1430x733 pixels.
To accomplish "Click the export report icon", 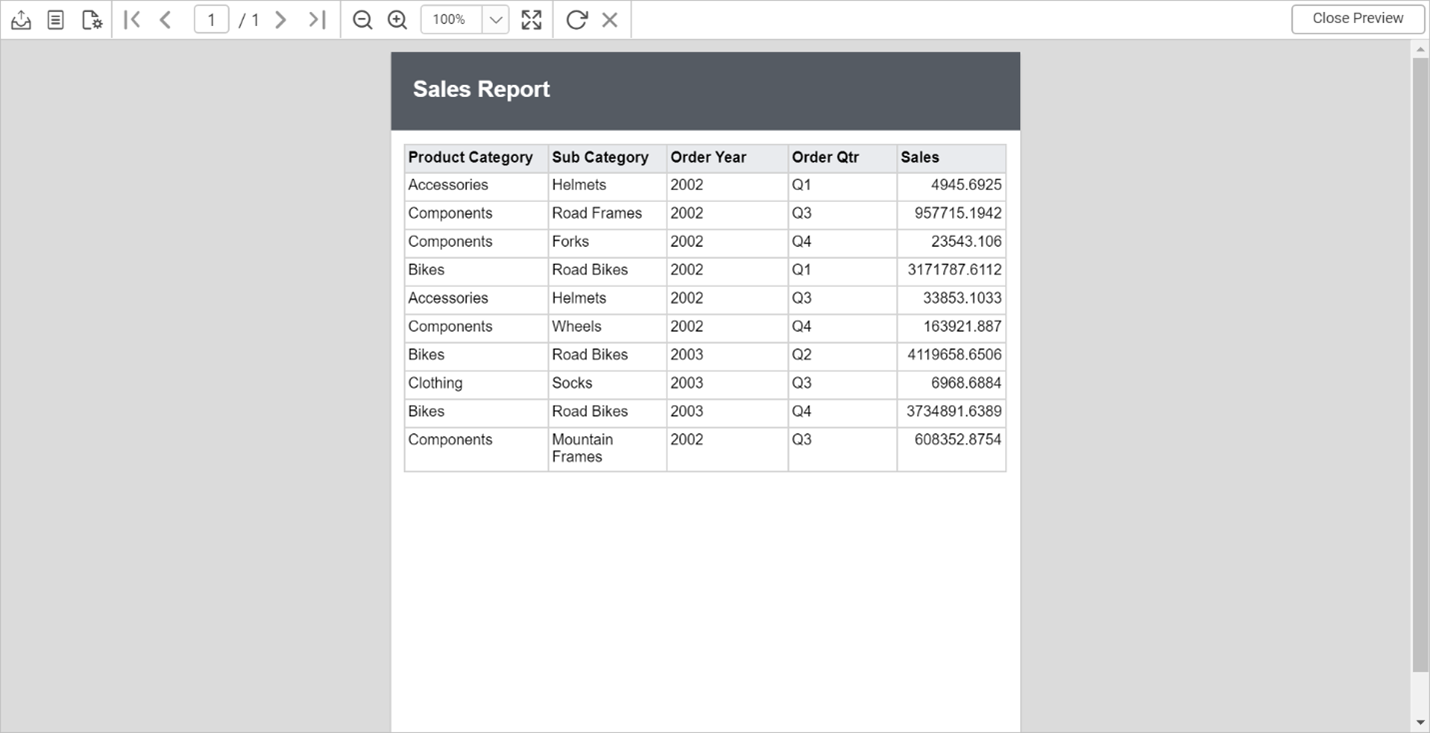I will point(21,19).
